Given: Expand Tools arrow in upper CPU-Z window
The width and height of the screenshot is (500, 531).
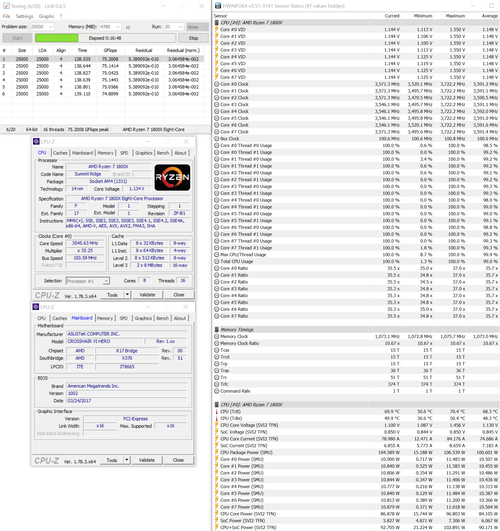Looking at the screenshot, I should click(127, 295).
